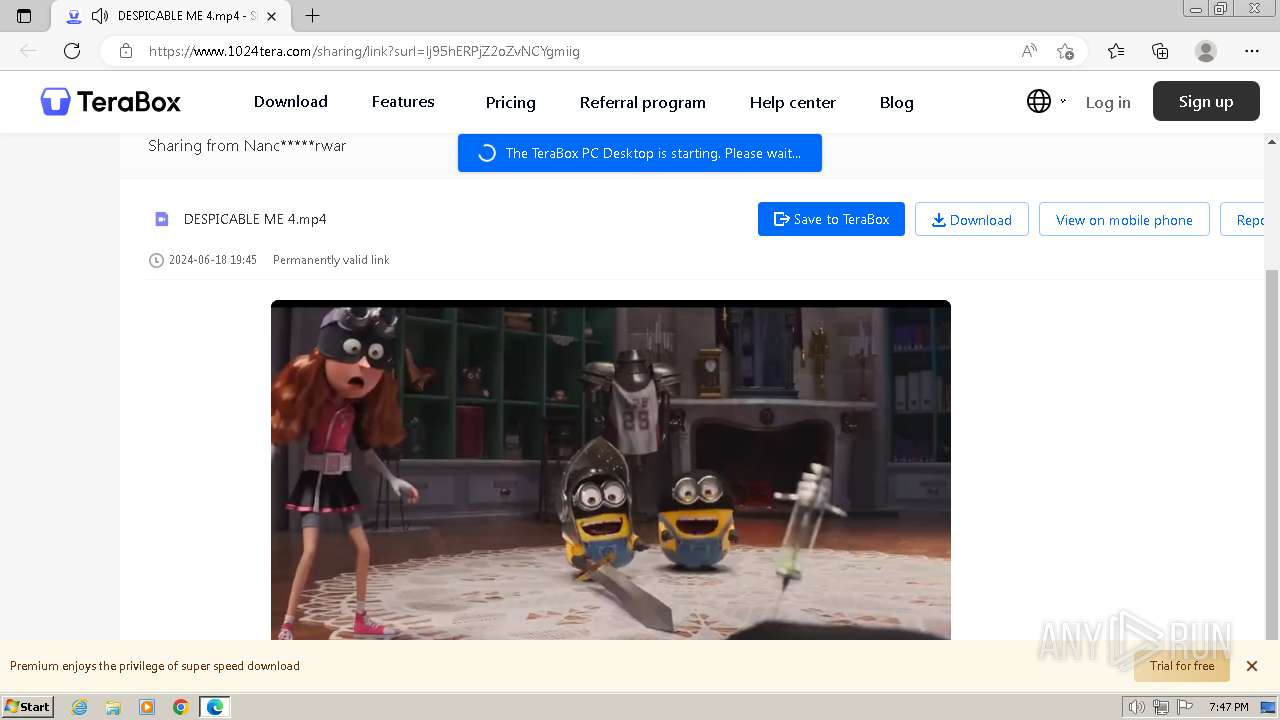Open the Read aloud icon in address bar

(1029, 51)
